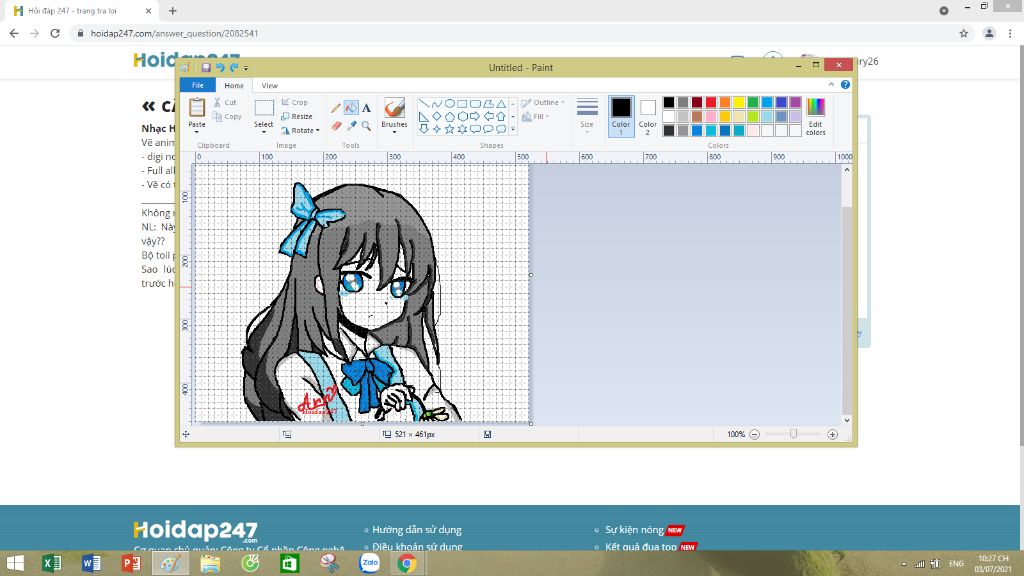Open Windows Start button

[14, 563]
